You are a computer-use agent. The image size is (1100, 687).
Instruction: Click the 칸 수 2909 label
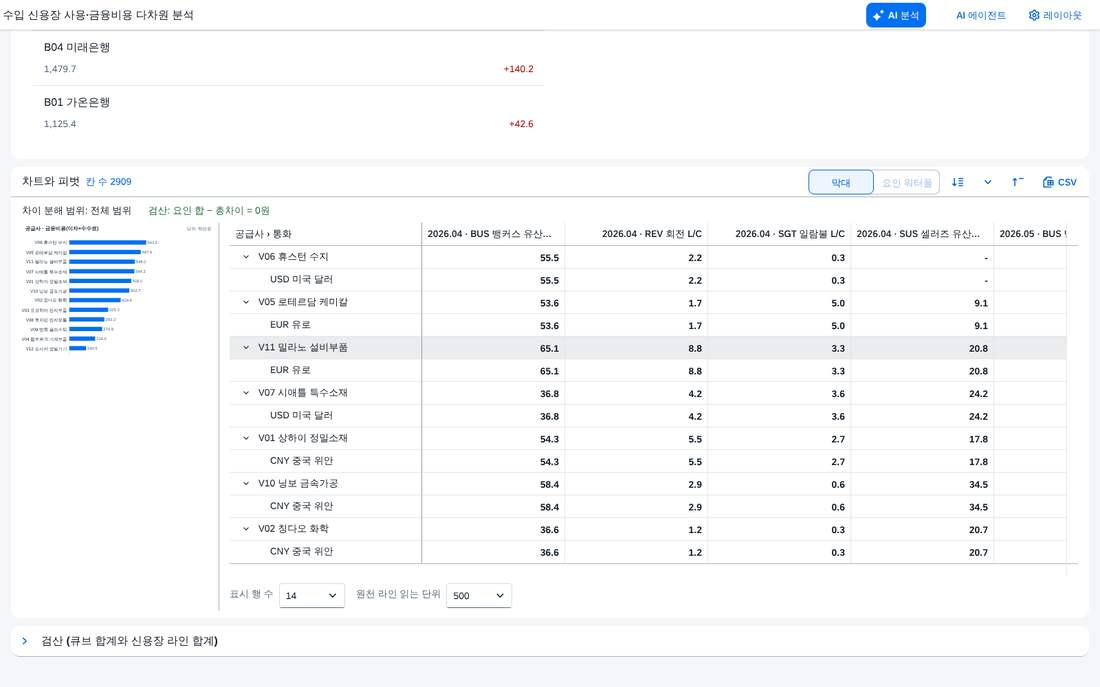pos(109,182)
